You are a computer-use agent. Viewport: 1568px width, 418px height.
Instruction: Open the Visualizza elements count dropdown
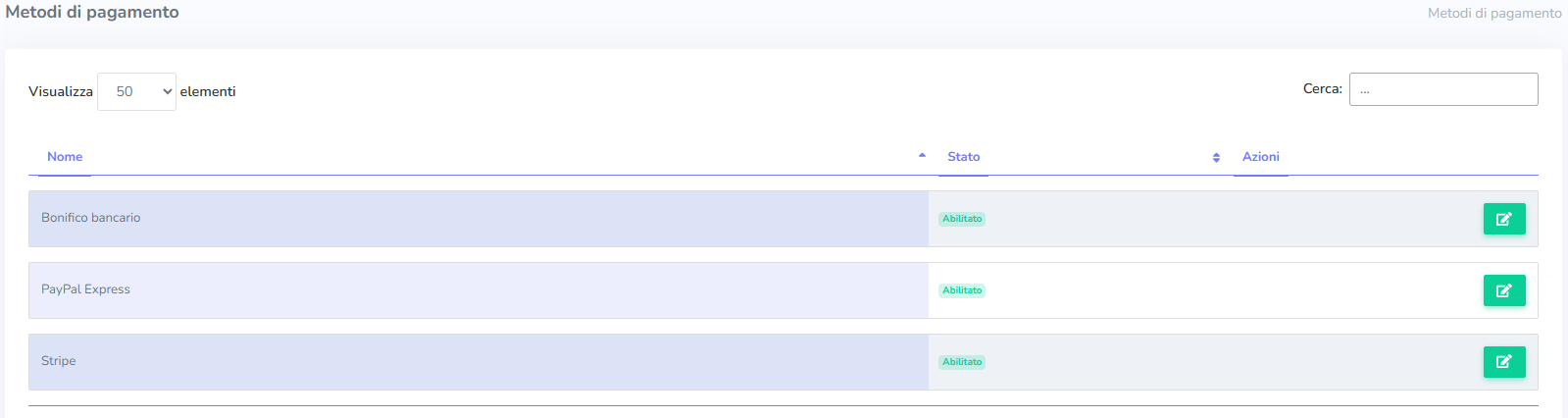click(x=136, y=91)
